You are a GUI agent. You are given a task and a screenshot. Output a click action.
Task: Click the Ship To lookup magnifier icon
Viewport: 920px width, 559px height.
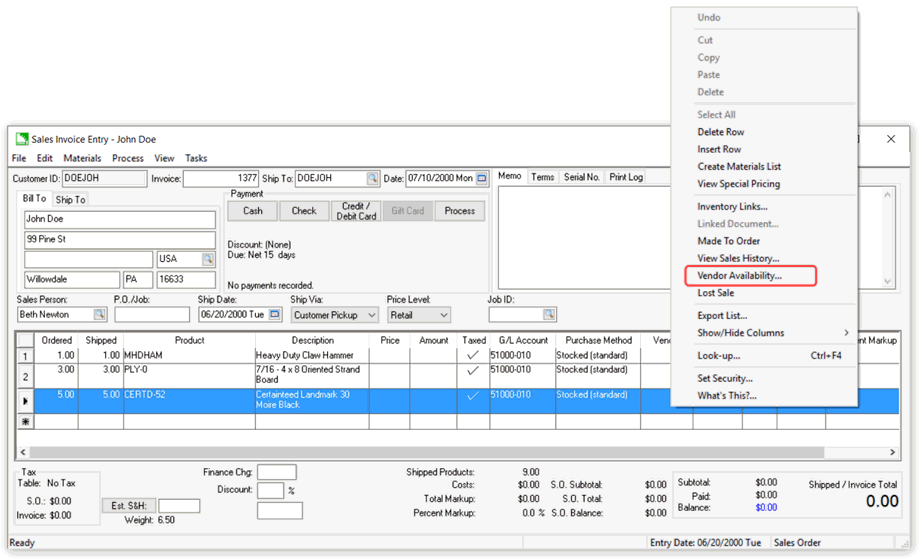(372, 179)
